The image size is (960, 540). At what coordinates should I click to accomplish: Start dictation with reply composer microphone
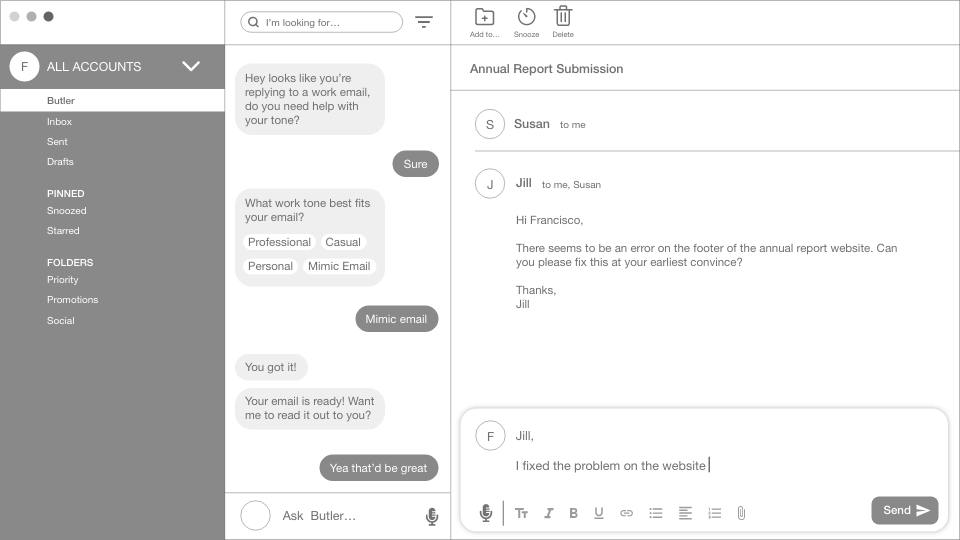pyautogui.click(x=486, y=512)
